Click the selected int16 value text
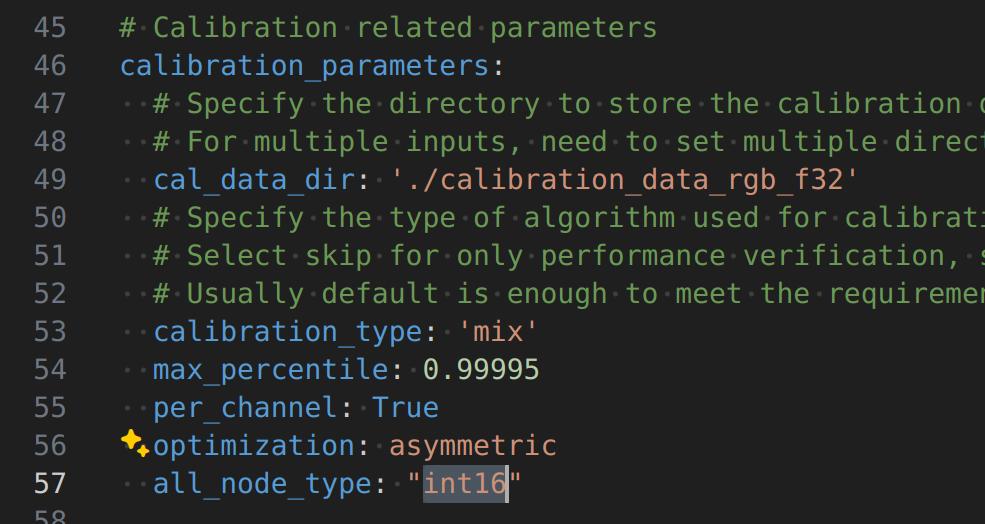The image size is (985, 524). (465, 484)
